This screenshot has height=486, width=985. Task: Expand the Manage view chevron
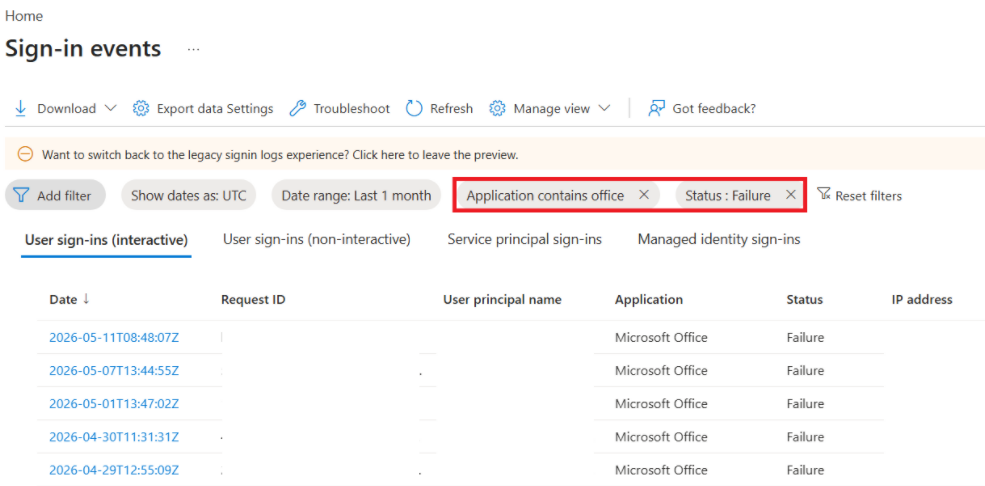(604, 109)
